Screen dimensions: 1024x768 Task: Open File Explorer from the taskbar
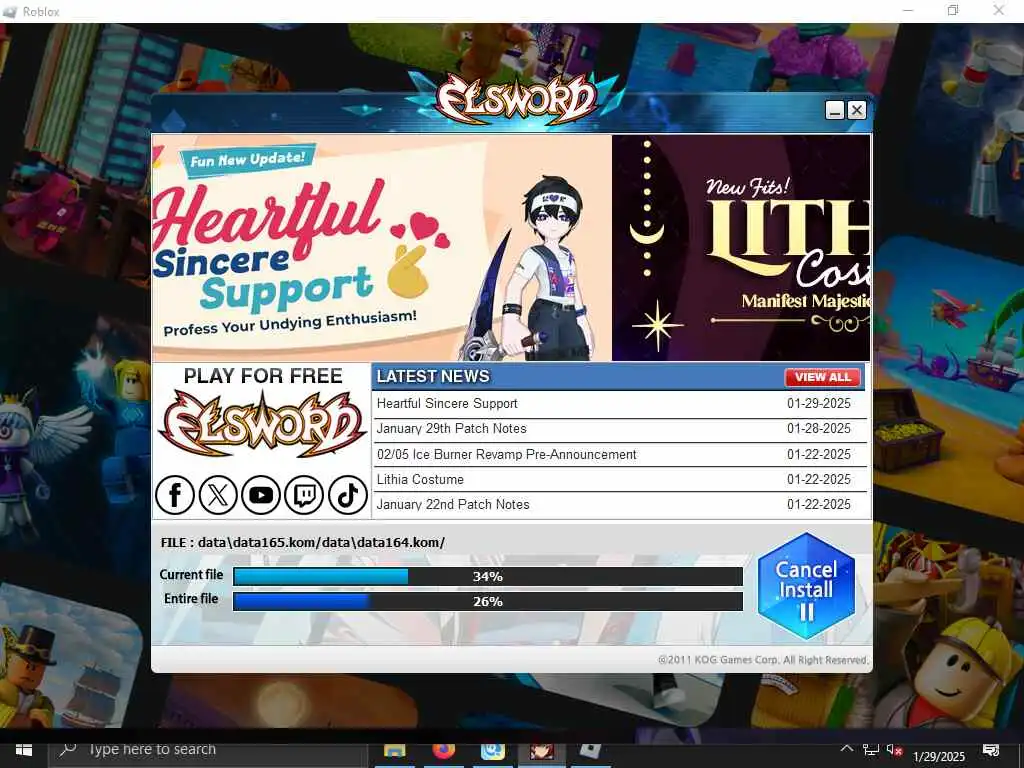point(394,752)
